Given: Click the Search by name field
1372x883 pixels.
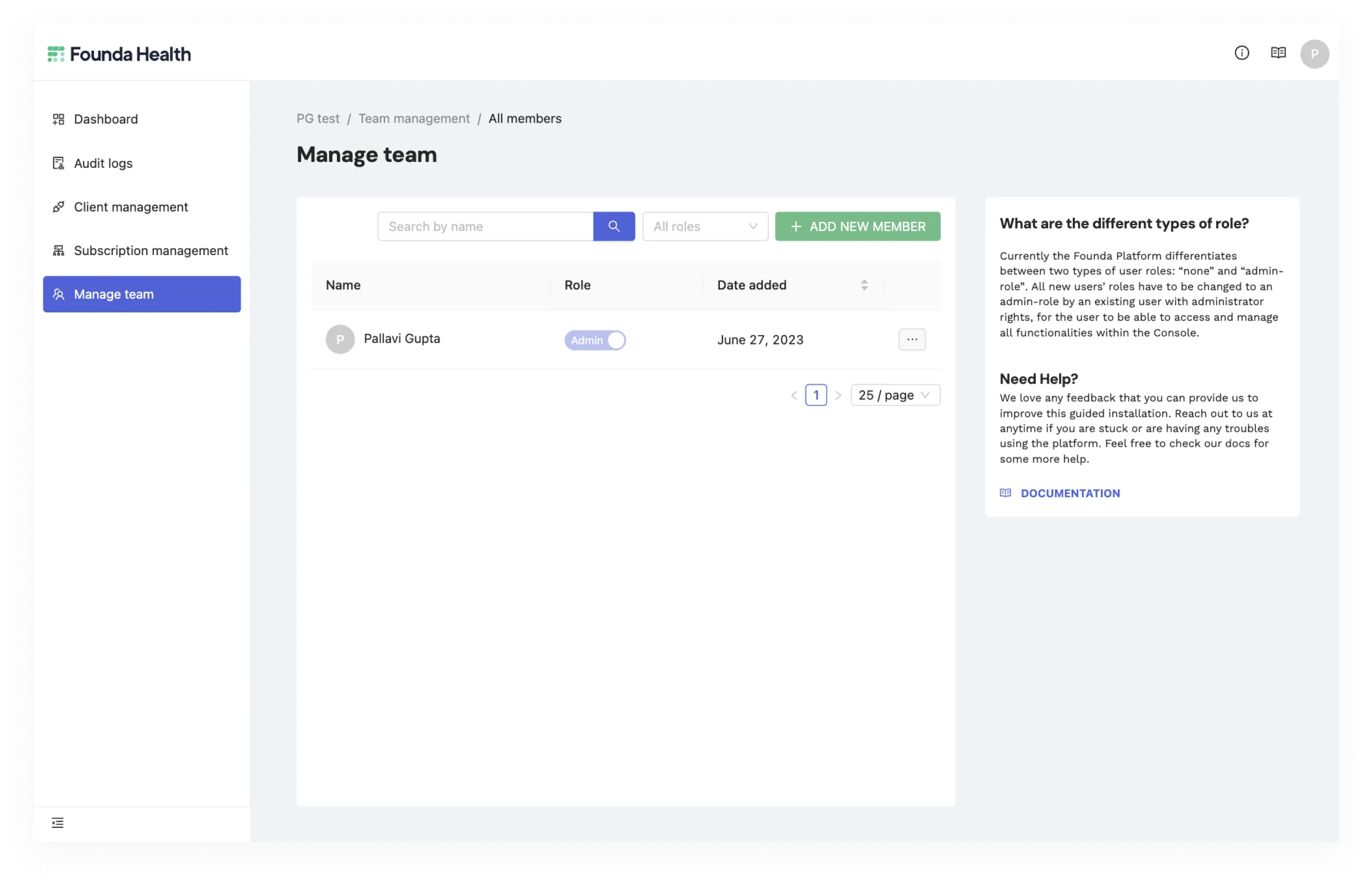Looking at the screenshot, I should pyautogui.click(x=485, y=226).
